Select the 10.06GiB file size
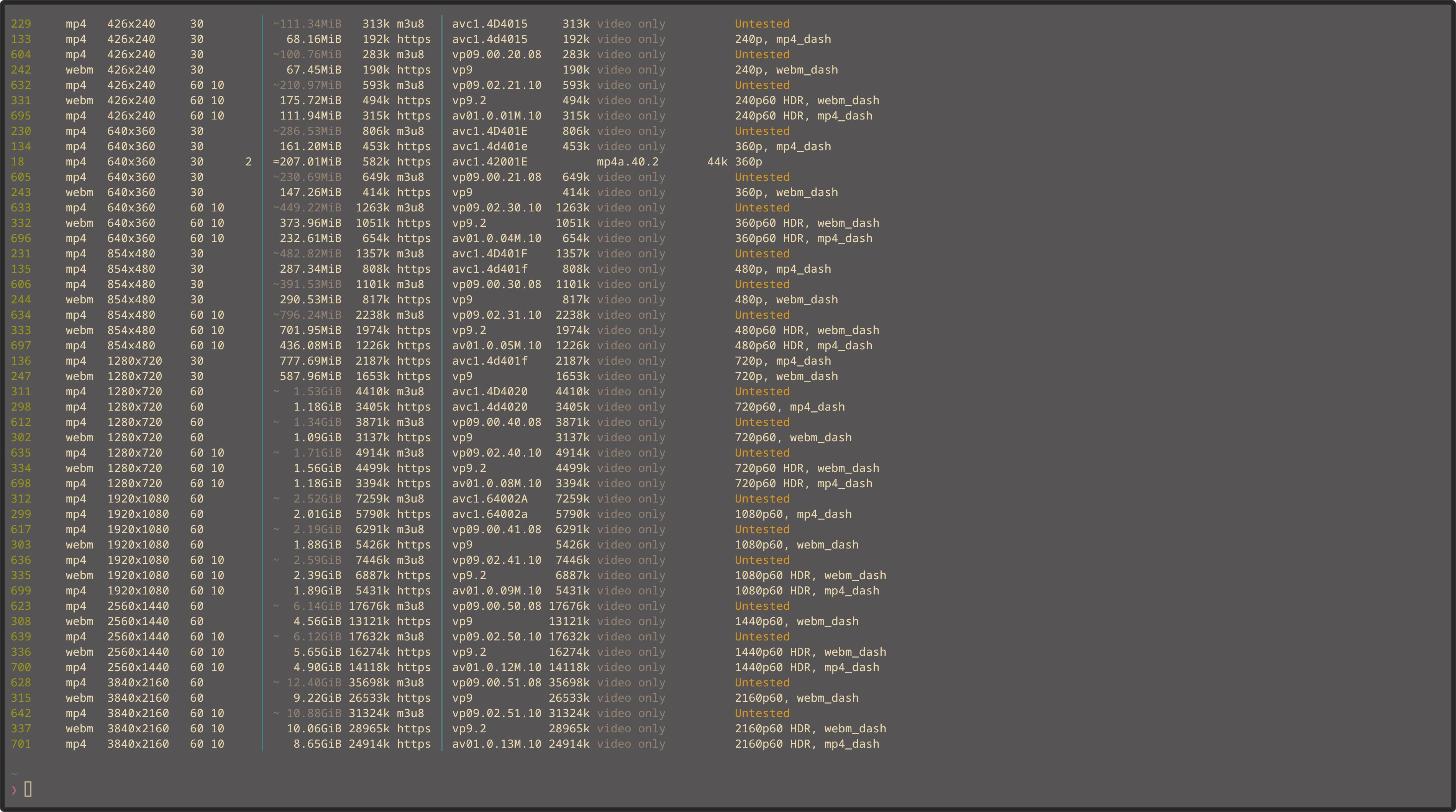This screenshot has width=1456, height=812. pyautogui.click(x=314, y=729)
